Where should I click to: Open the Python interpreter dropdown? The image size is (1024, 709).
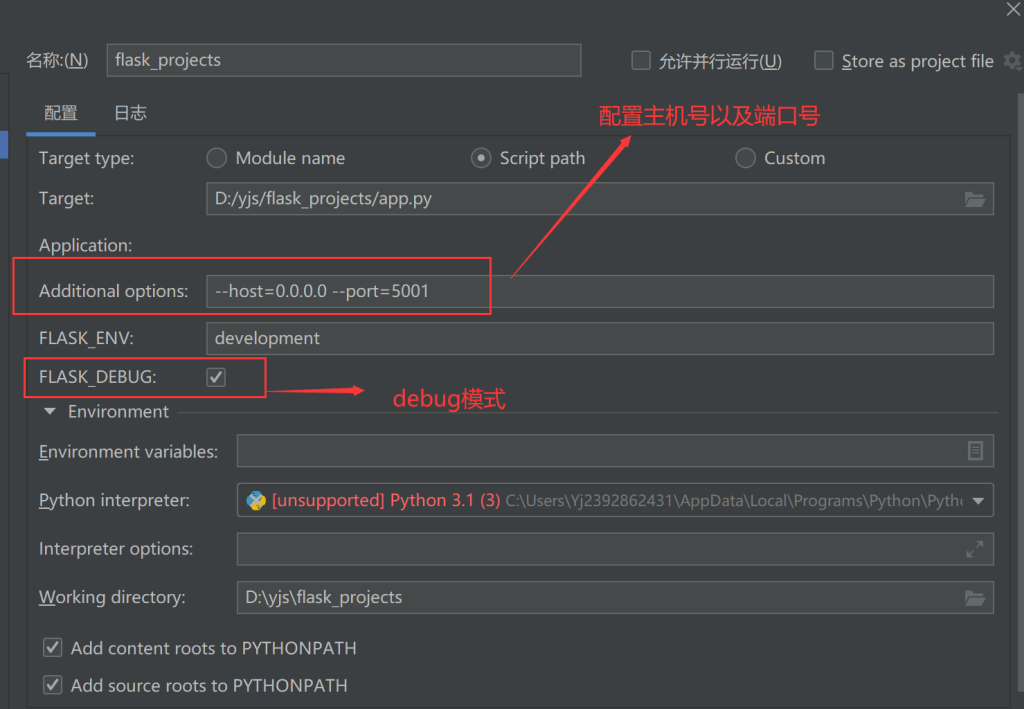(977, 500)
